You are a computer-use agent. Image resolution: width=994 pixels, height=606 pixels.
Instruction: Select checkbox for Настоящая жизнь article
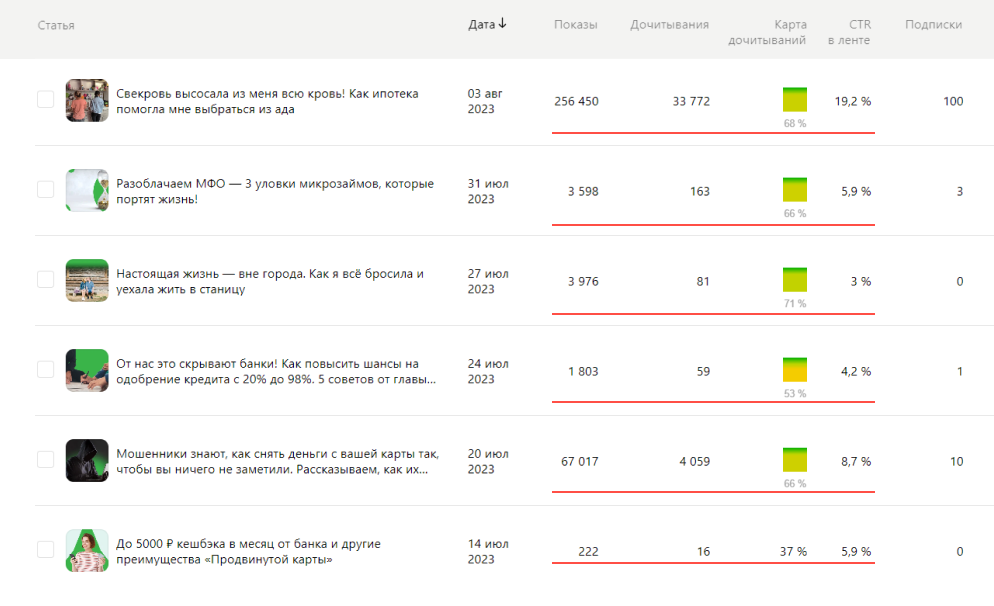coord(45,280)
